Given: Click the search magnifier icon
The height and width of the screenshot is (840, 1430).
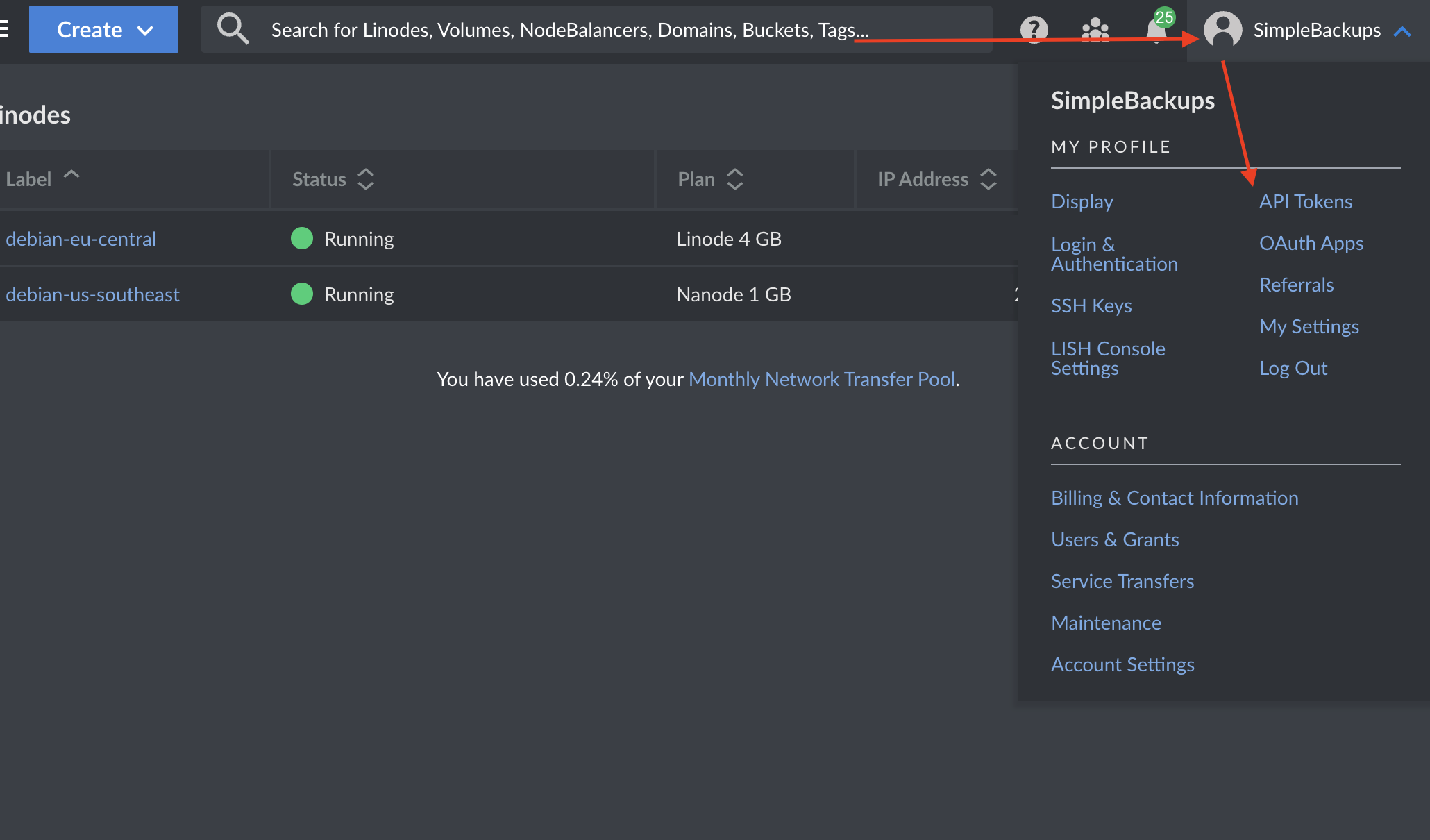Looking at the screenshot, I should pyautogui.click(x=233, y=29).
